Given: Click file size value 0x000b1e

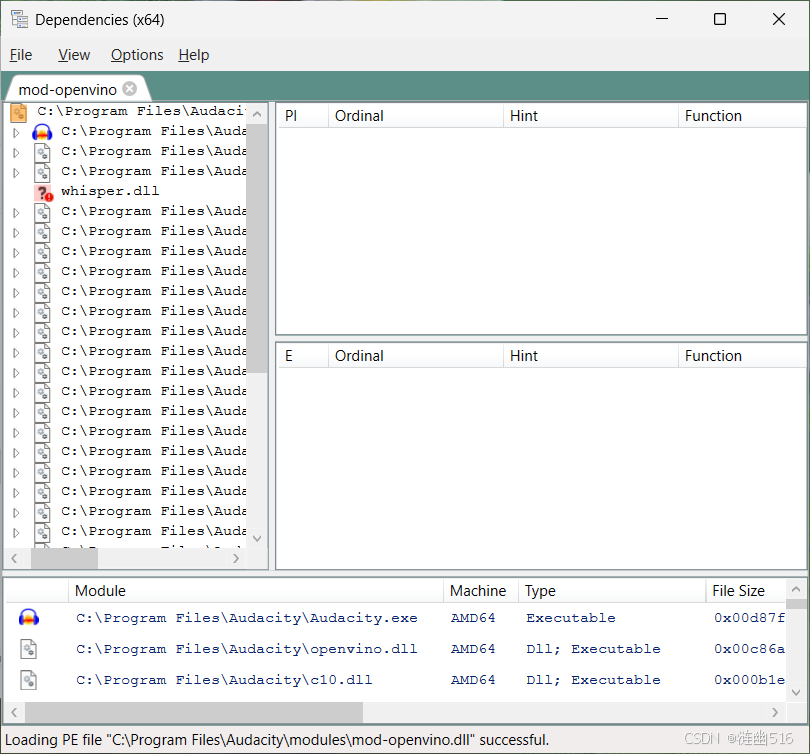Looking at the screenshot, I should click(749, 680).
